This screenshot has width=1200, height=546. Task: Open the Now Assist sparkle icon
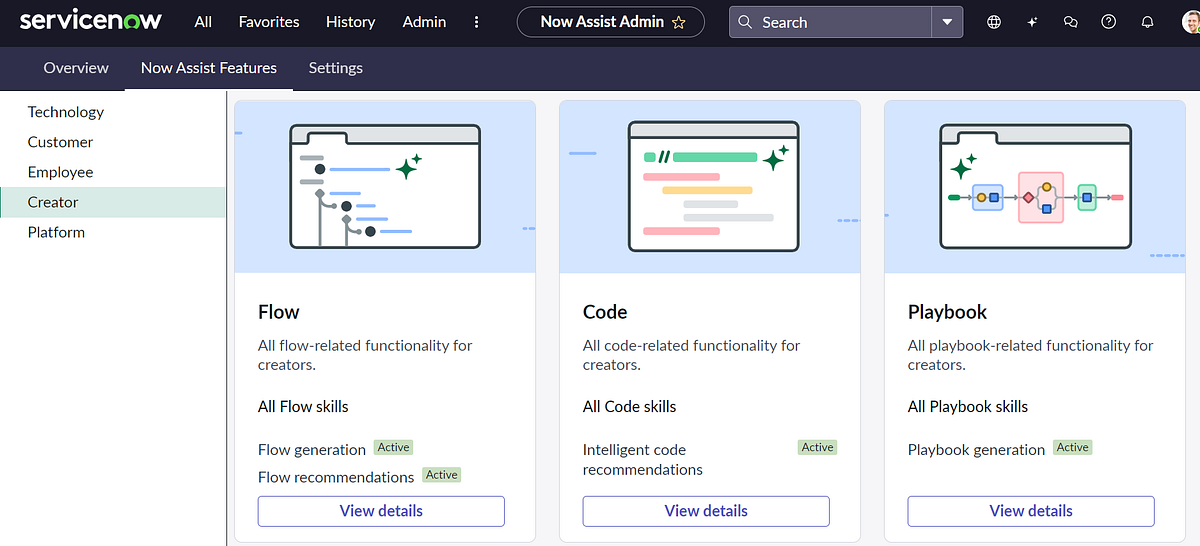[x=1032, y=22]
